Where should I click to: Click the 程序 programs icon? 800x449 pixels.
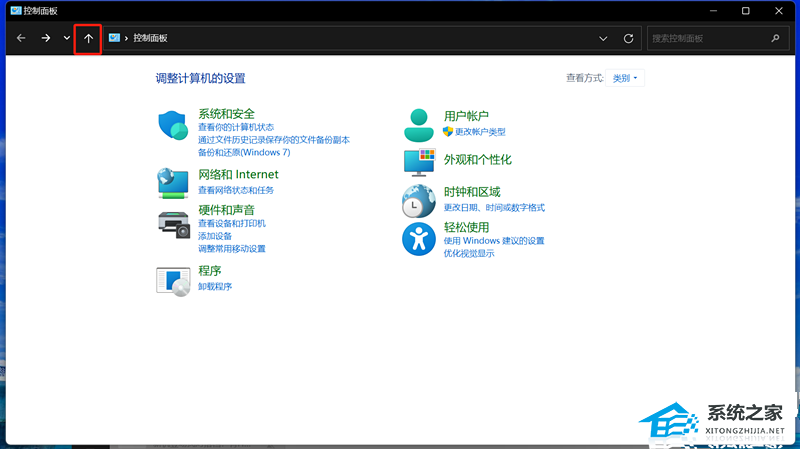173,281
